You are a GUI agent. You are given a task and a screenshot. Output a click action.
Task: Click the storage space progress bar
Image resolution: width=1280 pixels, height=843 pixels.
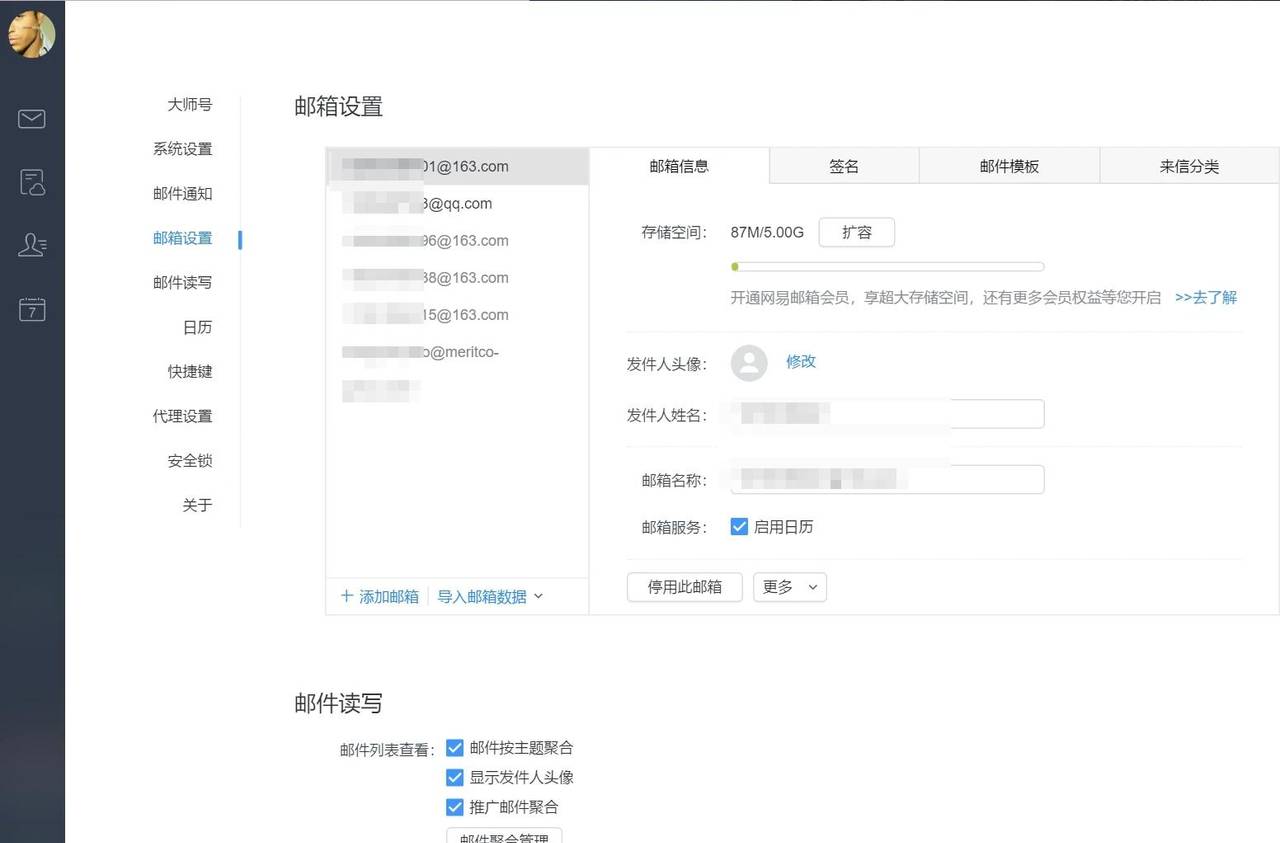(888, 266)
